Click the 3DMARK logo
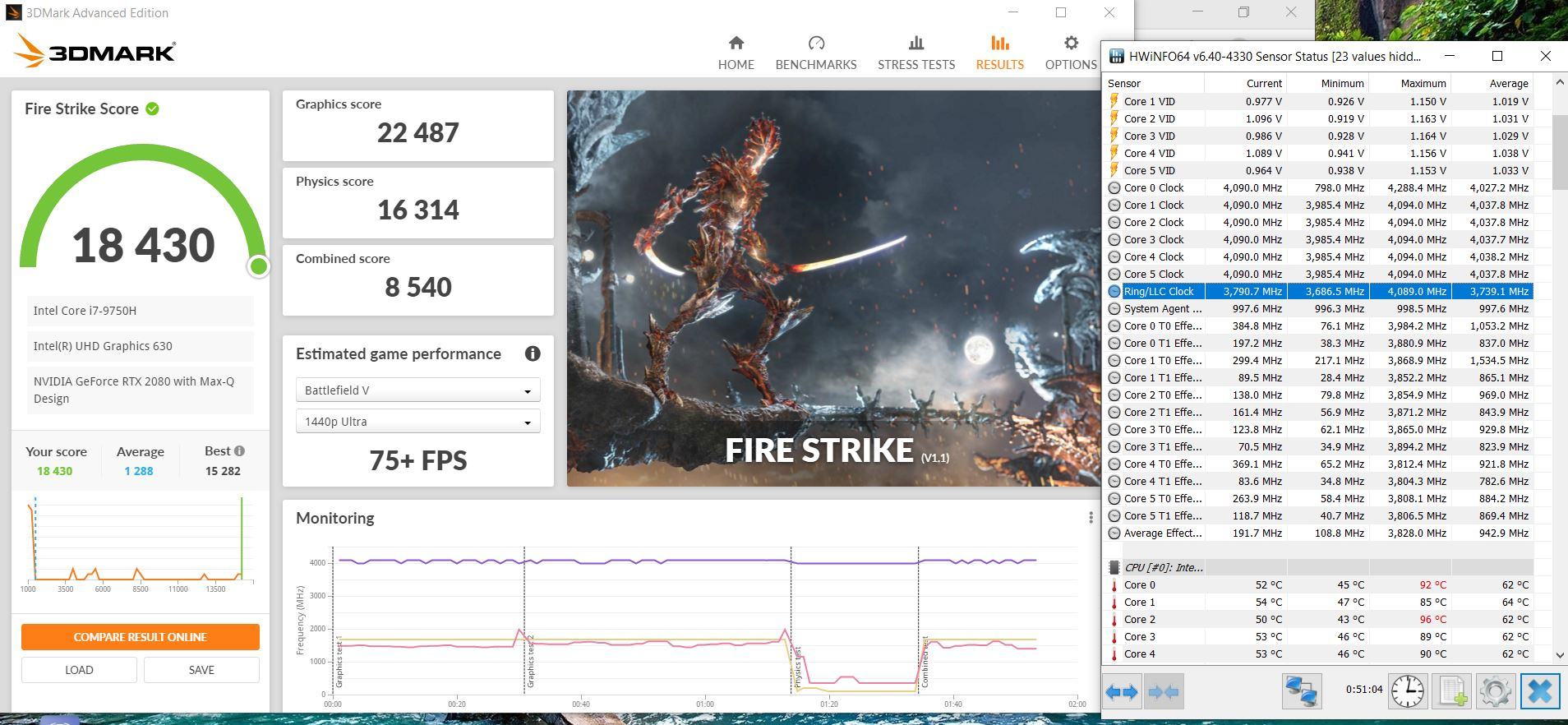 pos(95,52)
